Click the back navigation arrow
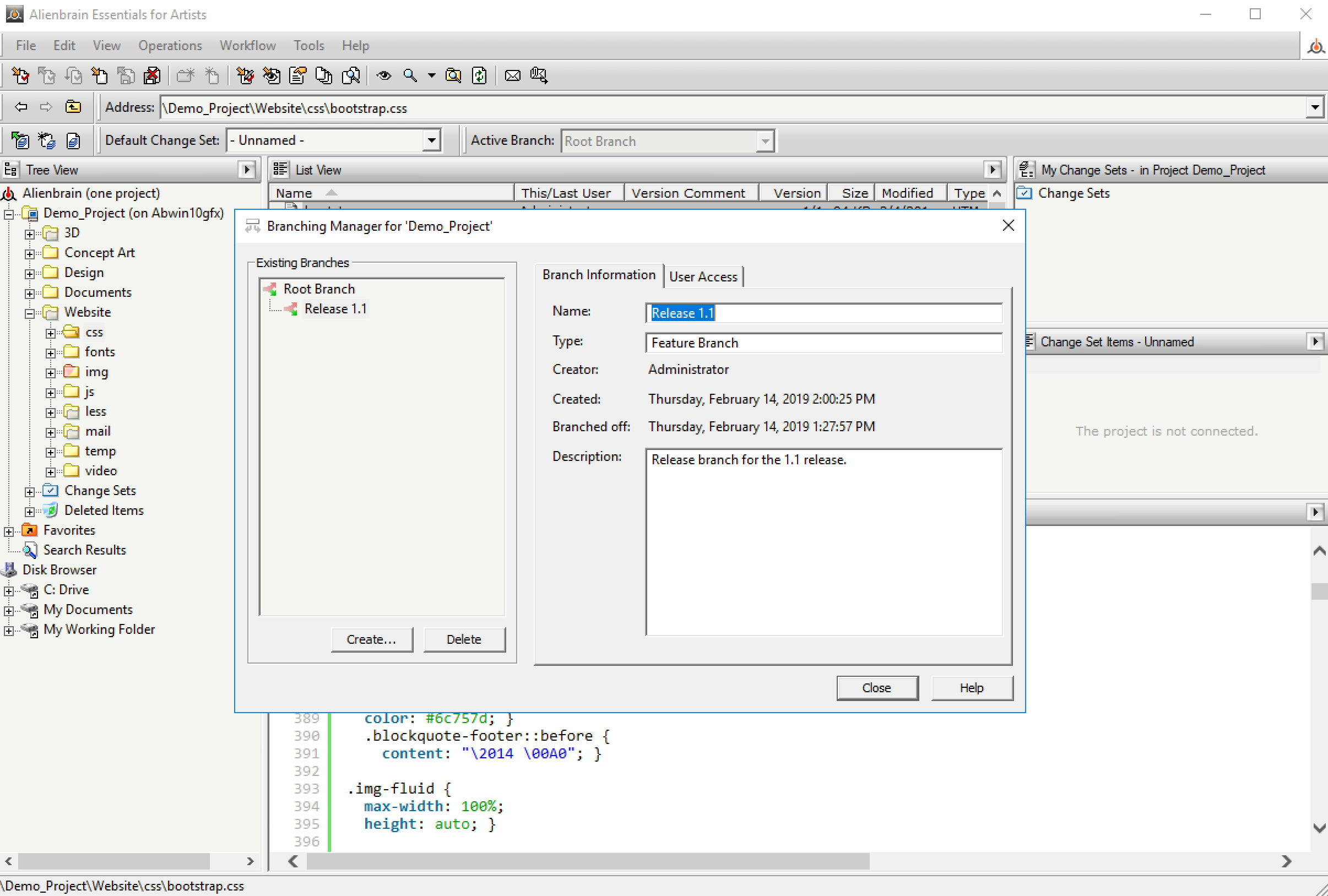Screen dimensions: 1328x896 pyautogui.click(x=21, y=107)
